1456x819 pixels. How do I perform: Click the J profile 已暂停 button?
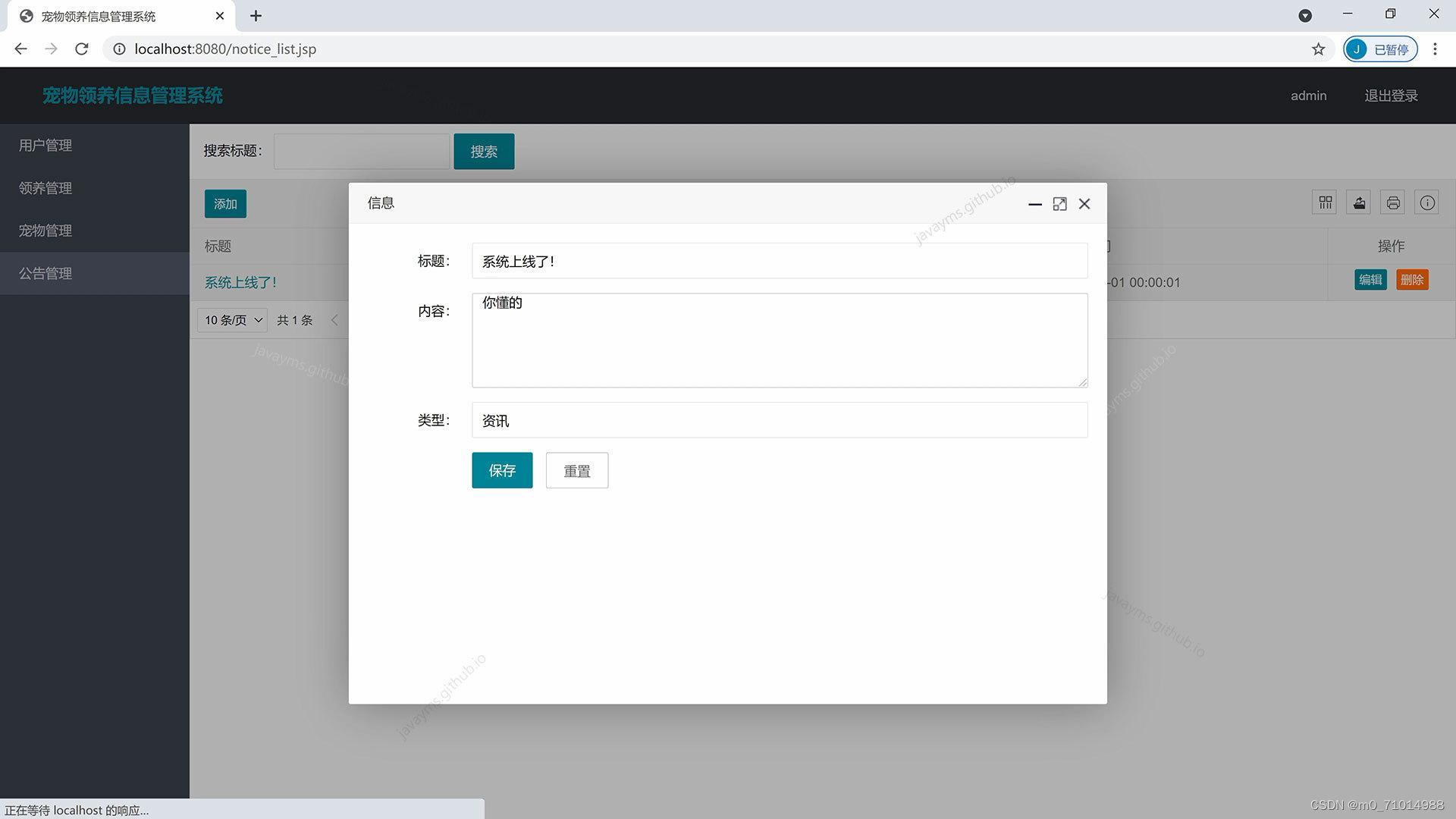click(1380, 49)
